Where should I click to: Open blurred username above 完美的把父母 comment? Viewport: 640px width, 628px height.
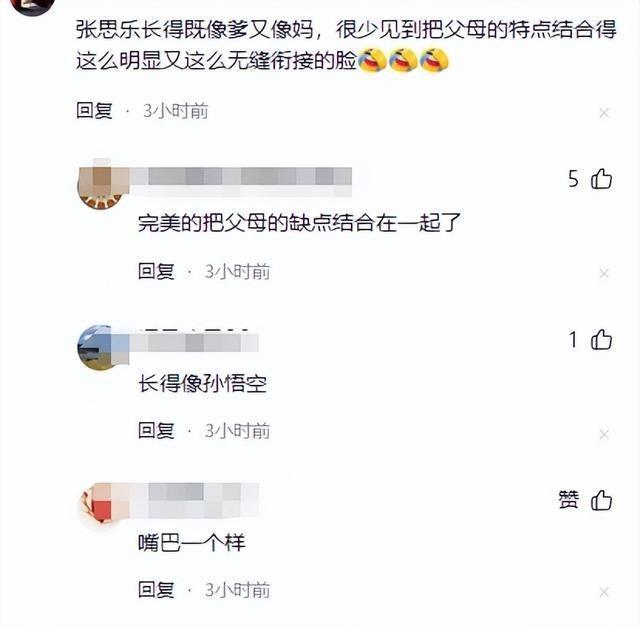tap(241, 181)
